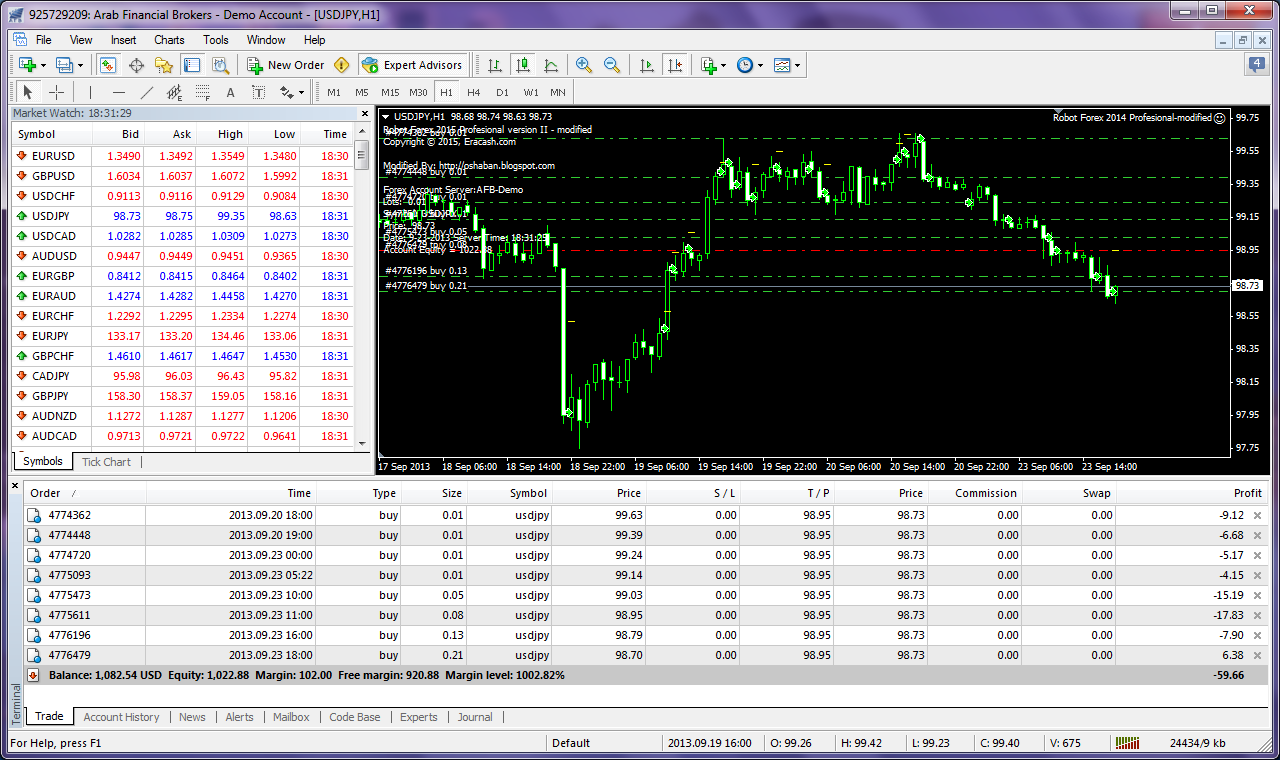1280x760 pixels.
Task: Switch to D1 timeframe
Action: coord(502,92)
